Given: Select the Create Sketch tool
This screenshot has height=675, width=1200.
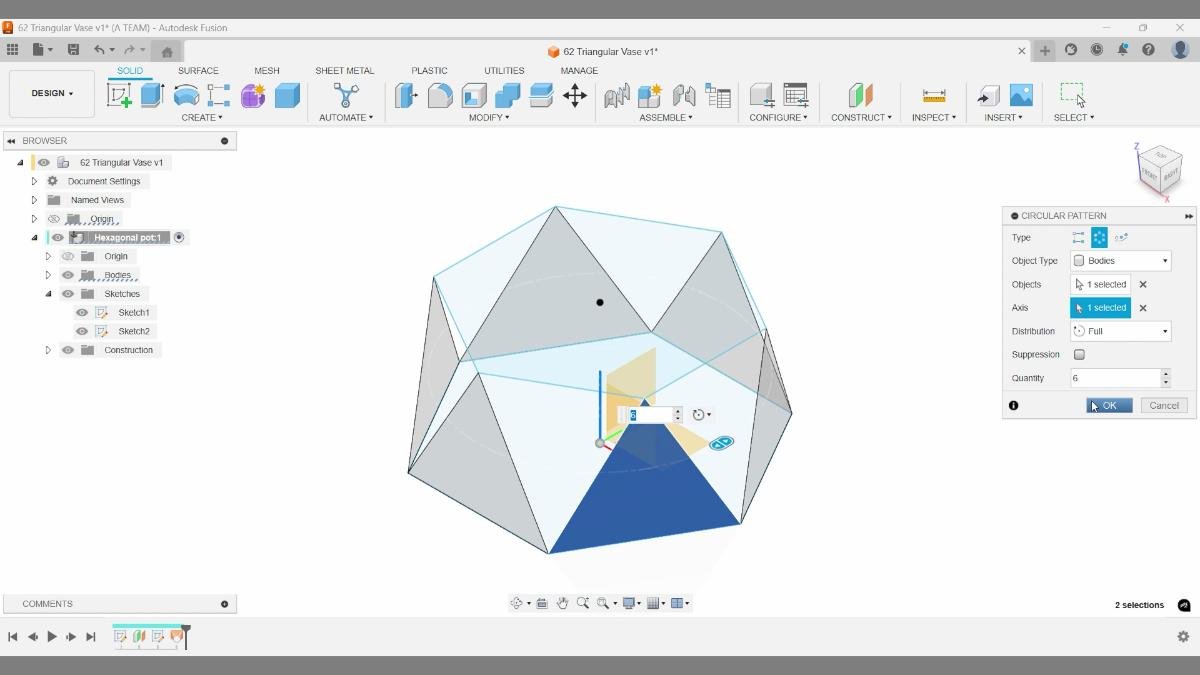Looking at the screenshot, I should point(119,95).
